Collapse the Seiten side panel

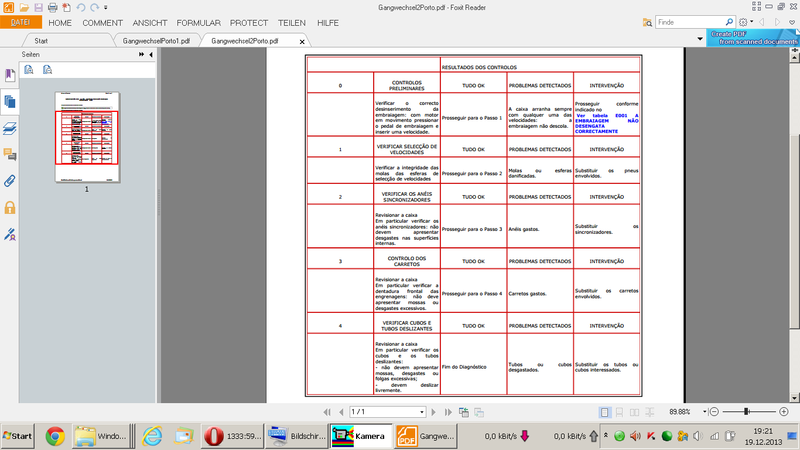click(x=150, y=54)
